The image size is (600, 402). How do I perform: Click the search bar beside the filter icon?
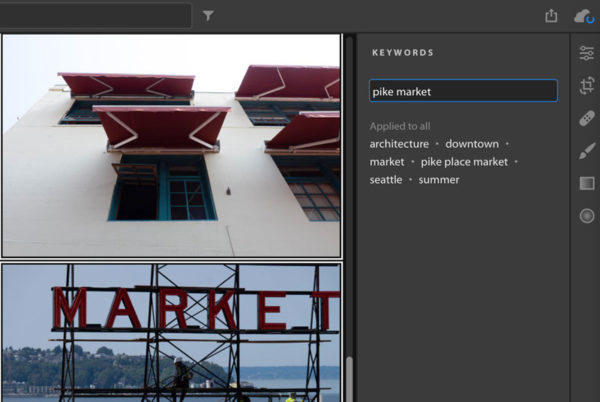pos(95,16)
